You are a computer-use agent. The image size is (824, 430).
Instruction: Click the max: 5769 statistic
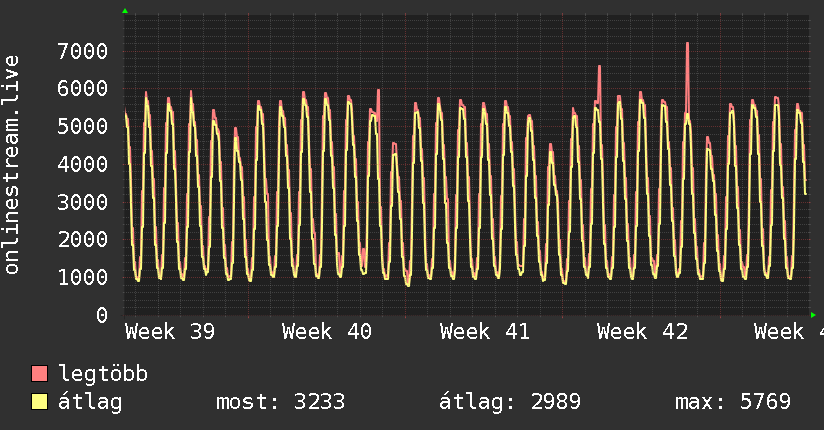click(x=733, y=402)
